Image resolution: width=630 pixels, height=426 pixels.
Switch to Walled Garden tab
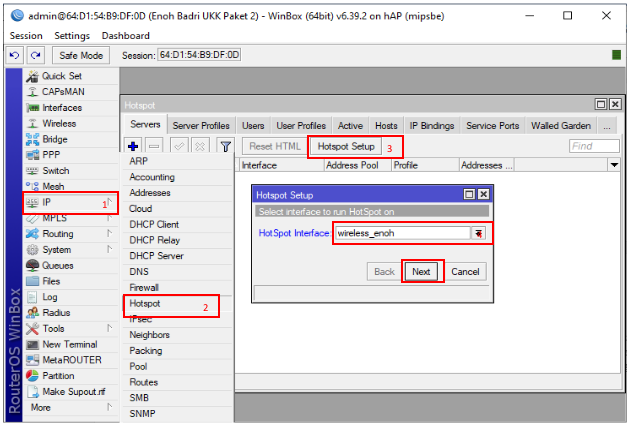[561, 126]
